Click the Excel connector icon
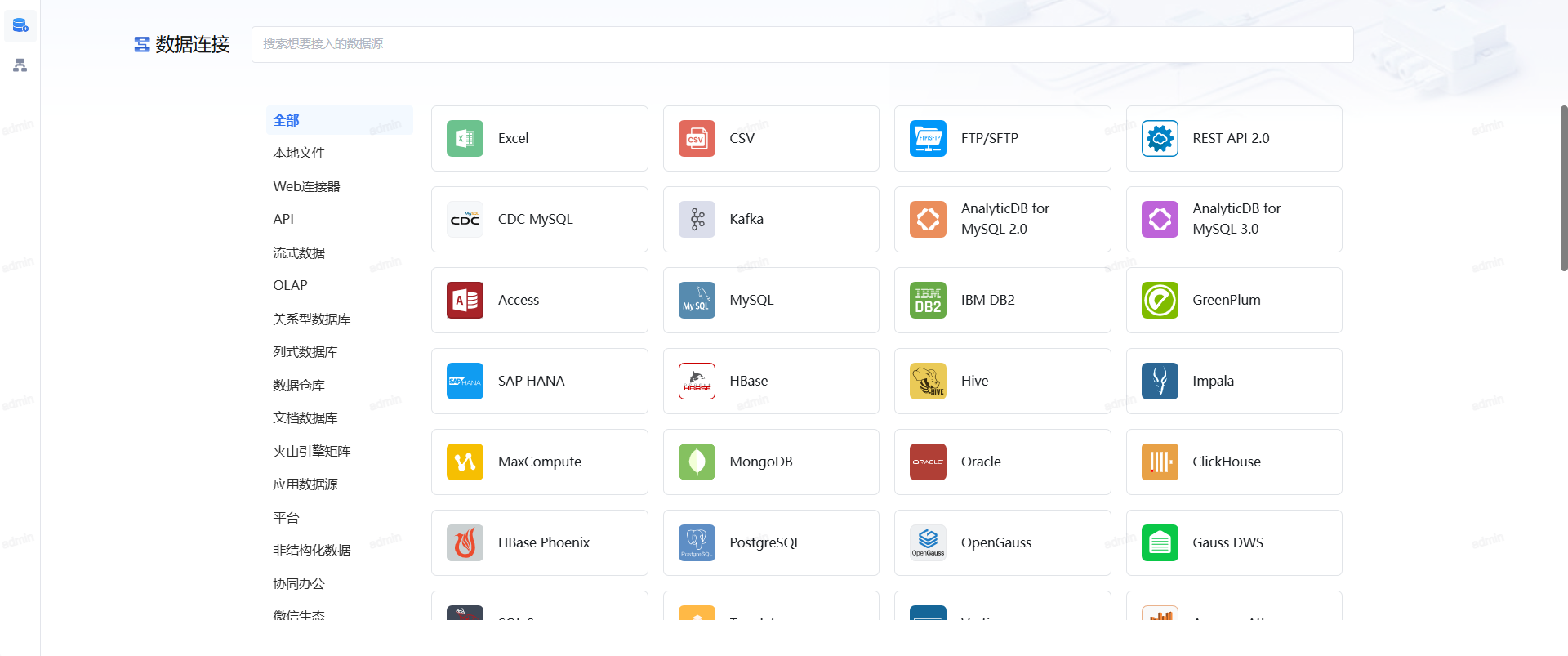 pyautogui.click(x=465, y=138)
